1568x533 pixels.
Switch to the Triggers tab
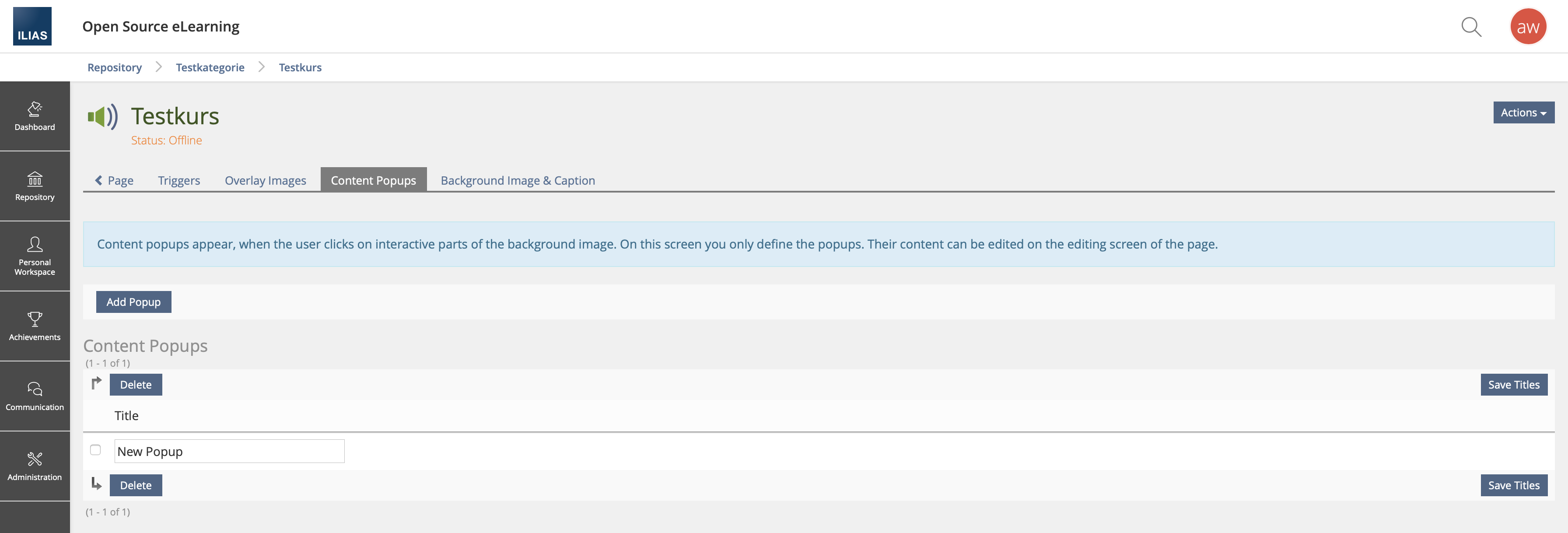pos(179,180)
